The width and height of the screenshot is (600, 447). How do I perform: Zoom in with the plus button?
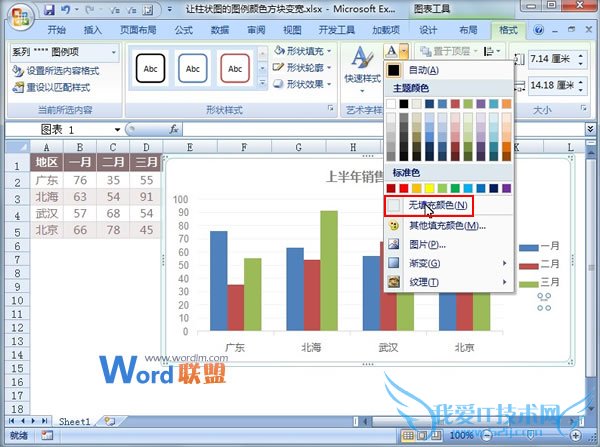pyautogui.click(x=576, y=436)
